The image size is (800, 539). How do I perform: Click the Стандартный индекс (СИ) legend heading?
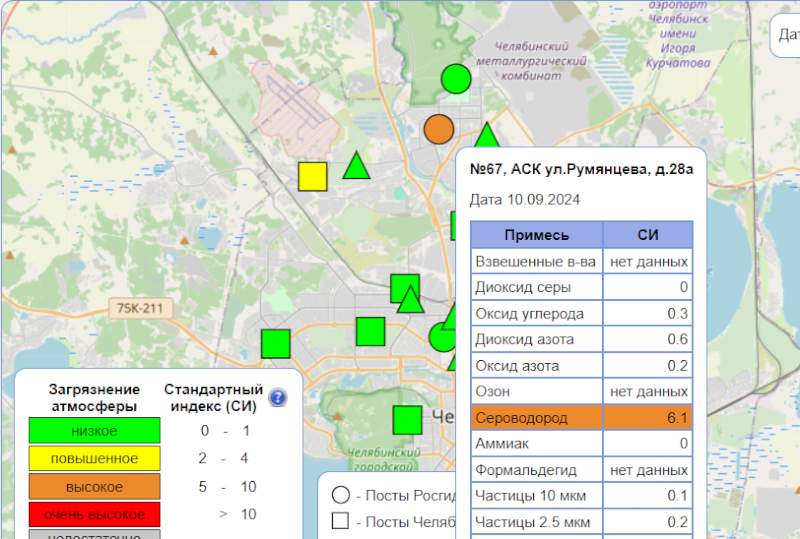pyautogui.click(x=213, y=398)
